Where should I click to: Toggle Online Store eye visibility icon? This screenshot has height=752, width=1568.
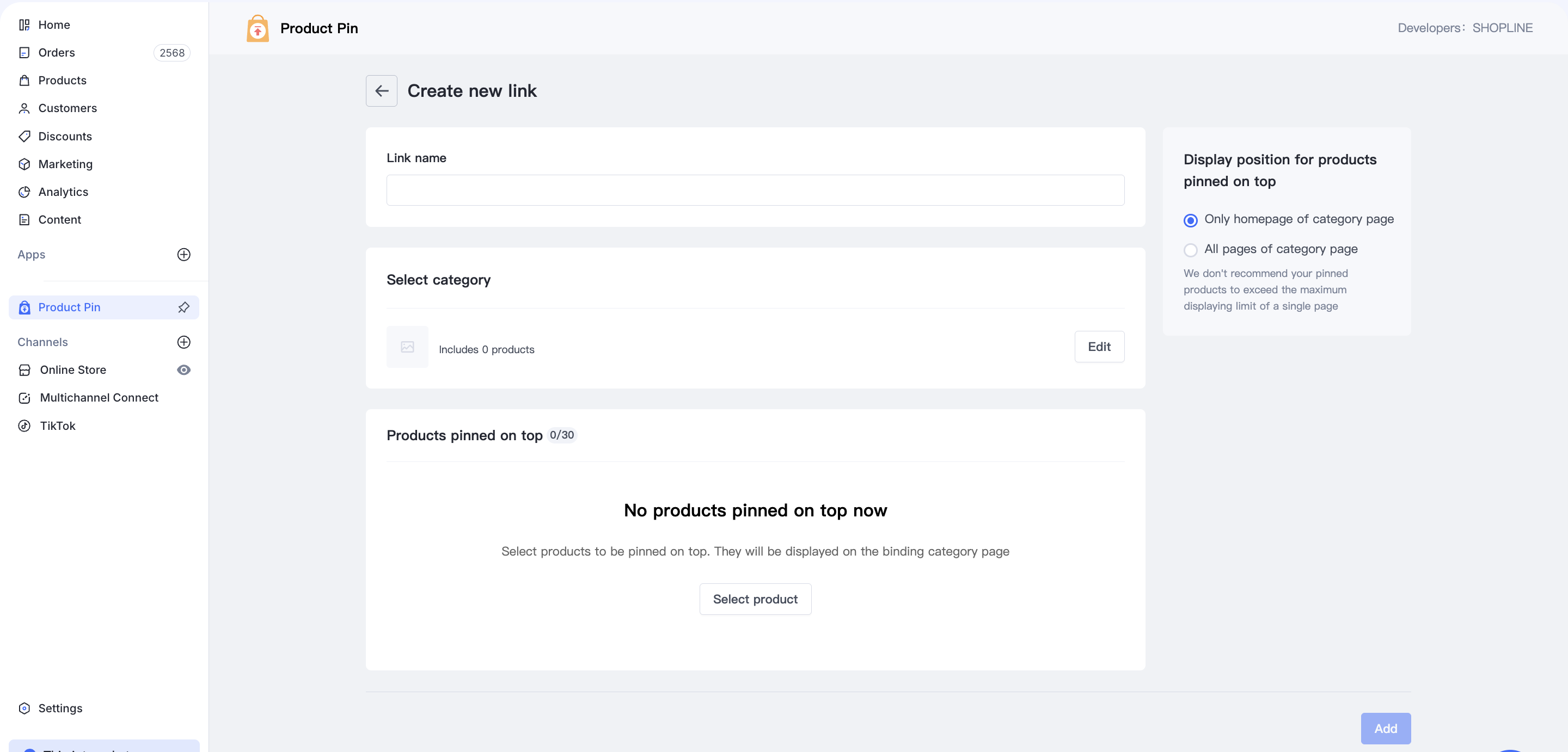(183, 370)
